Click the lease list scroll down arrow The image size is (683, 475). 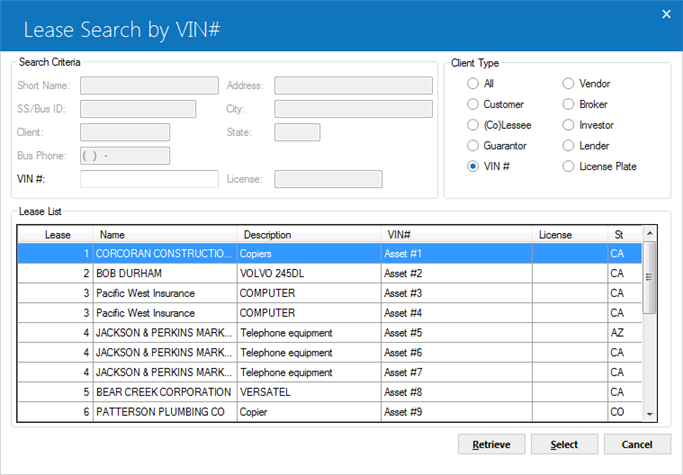[649, 414]
